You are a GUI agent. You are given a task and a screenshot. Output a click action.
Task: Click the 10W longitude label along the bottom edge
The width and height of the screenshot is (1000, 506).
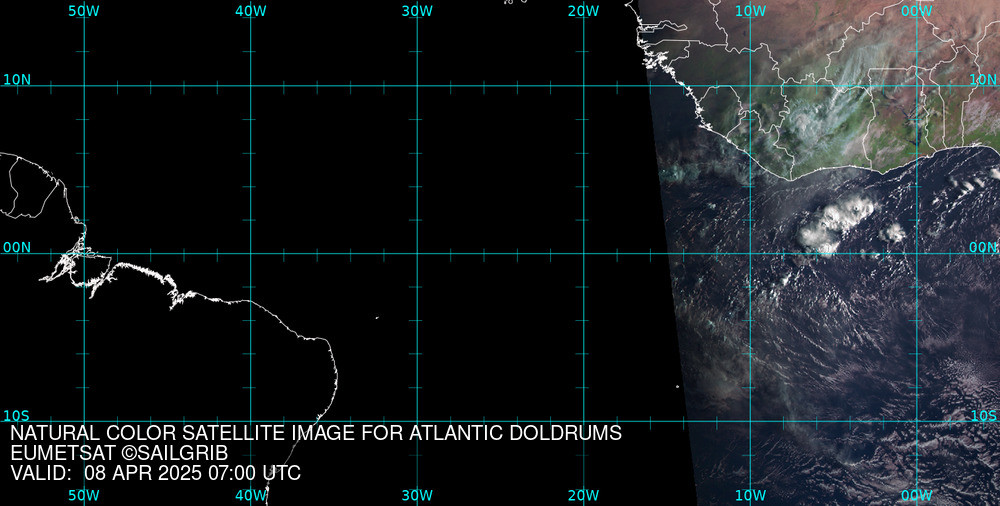point(751,496)
